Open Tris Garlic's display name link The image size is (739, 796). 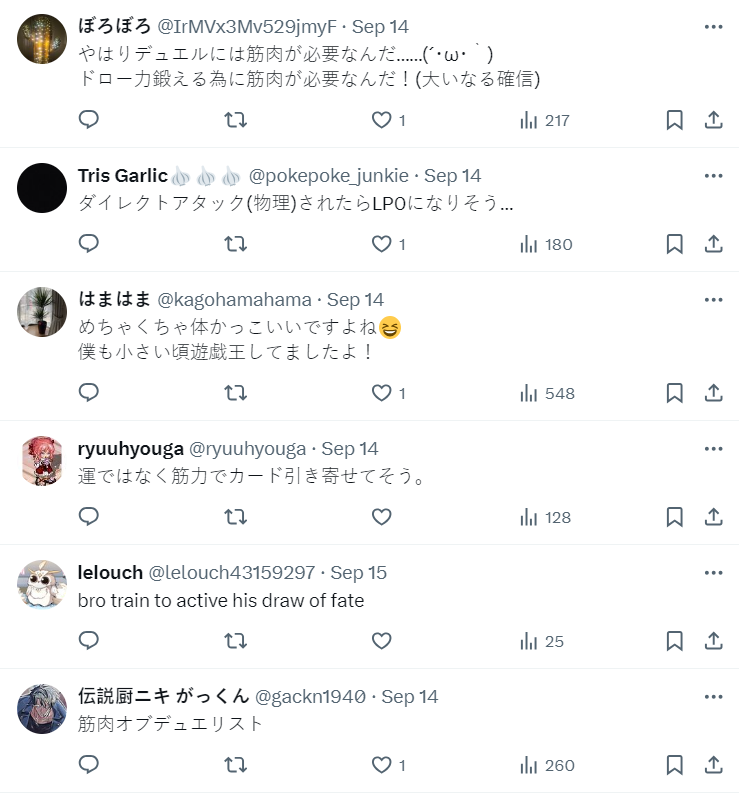click(x=122, y=176)
